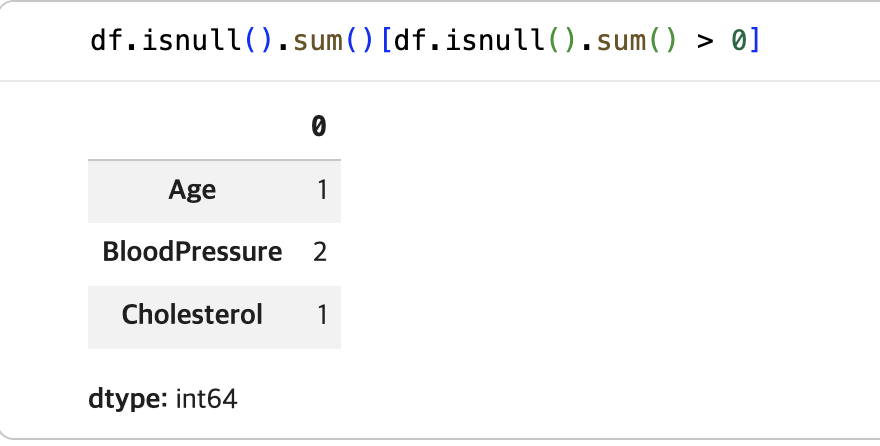This screenshot has width=880, height=446.
Task: Select the BloodPressure row label
Action: point(192,252)
